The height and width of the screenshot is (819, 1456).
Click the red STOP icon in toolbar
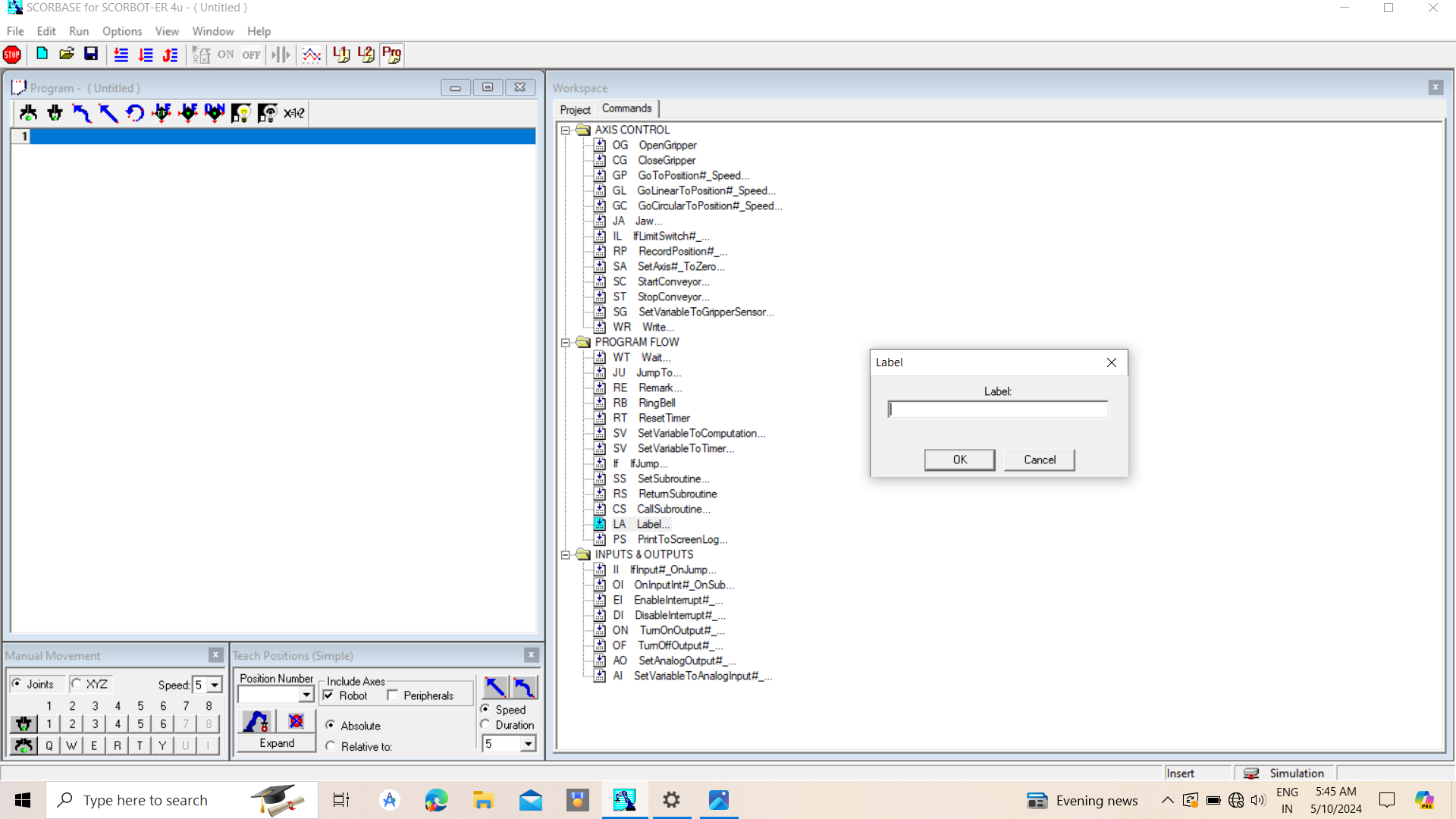click(x=12, y=55)
